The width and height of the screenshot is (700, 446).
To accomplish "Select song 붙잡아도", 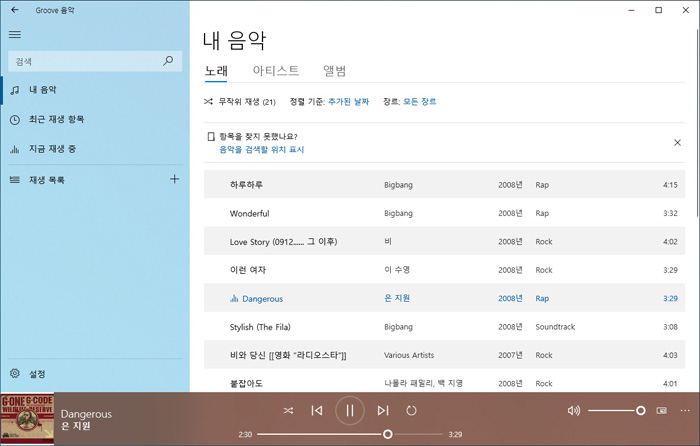I will pyautogui.click(x=444, y=383).
